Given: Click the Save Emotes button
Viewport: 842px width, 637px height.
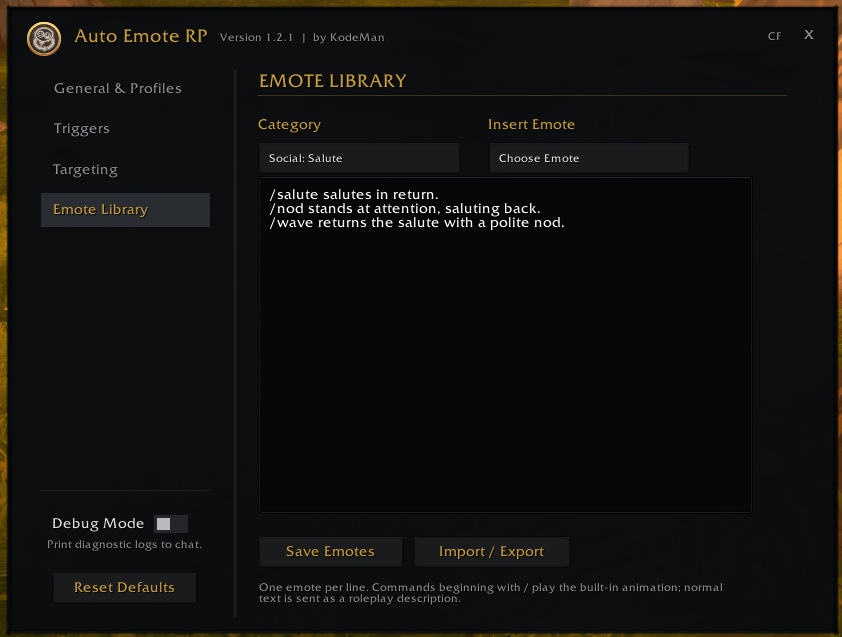Looking at the screenshot, I should 330,552.
